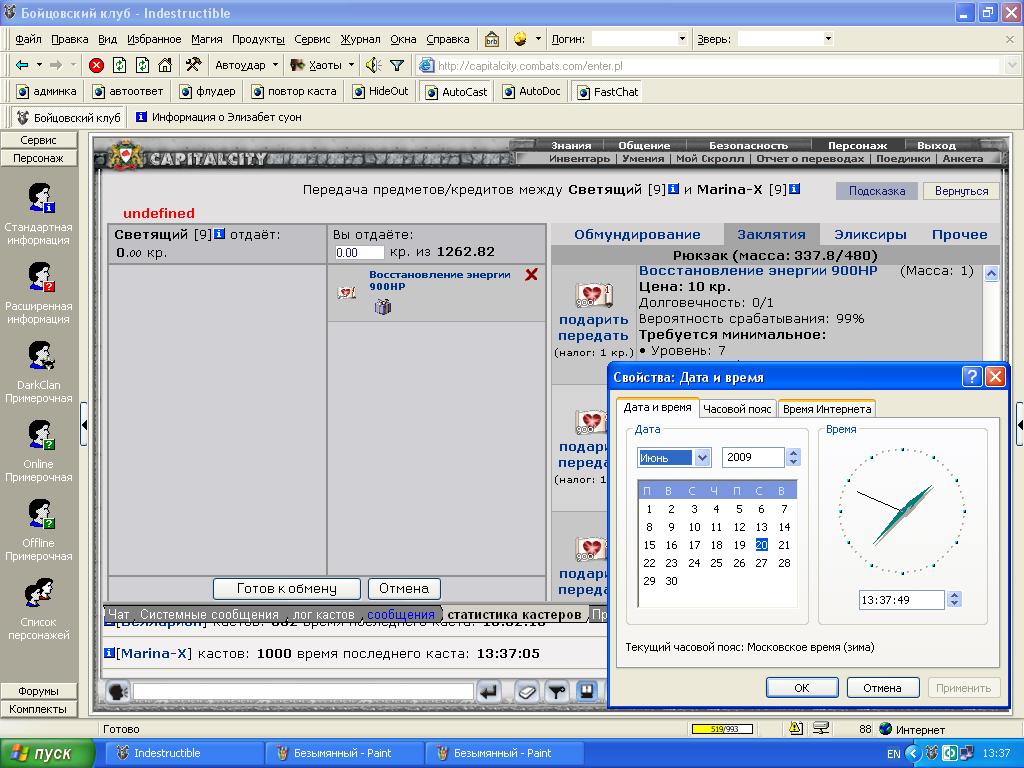Open Стандартная информация sidebar icon
Image resolution: width=1024 pixels, height=768 pixels.
[39, 198]
